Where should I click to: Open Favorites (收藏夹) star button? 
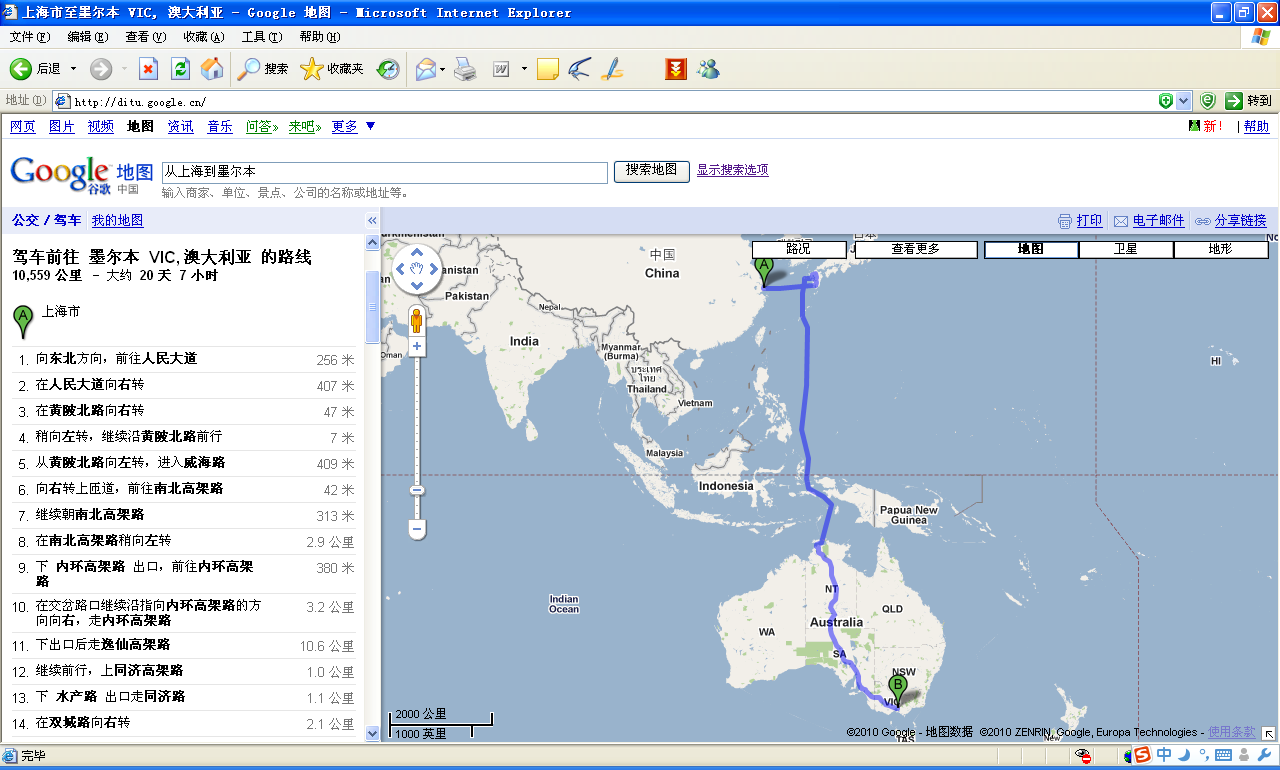coord(332,69)
